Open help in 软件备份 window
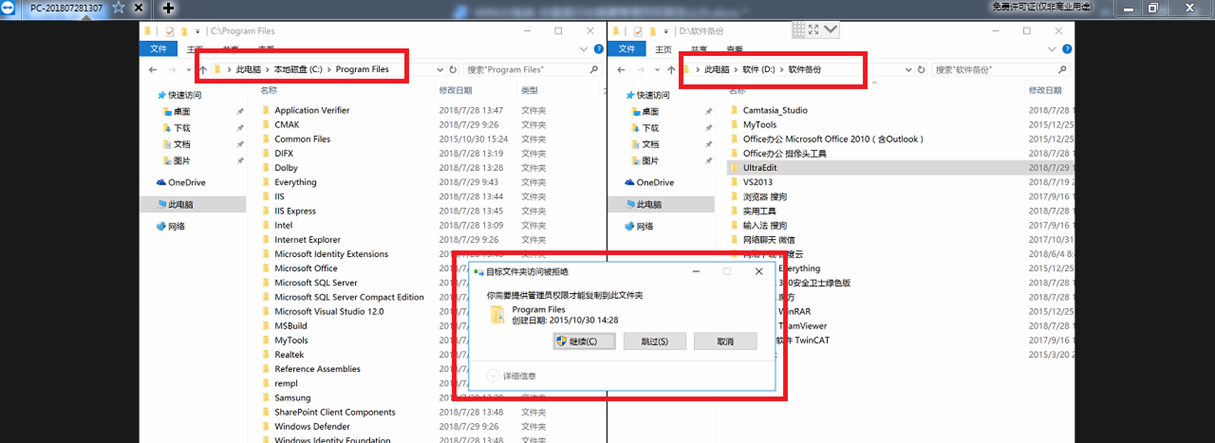The width and height of the screenshot is (1215, 443). (x=1066, y=49)
